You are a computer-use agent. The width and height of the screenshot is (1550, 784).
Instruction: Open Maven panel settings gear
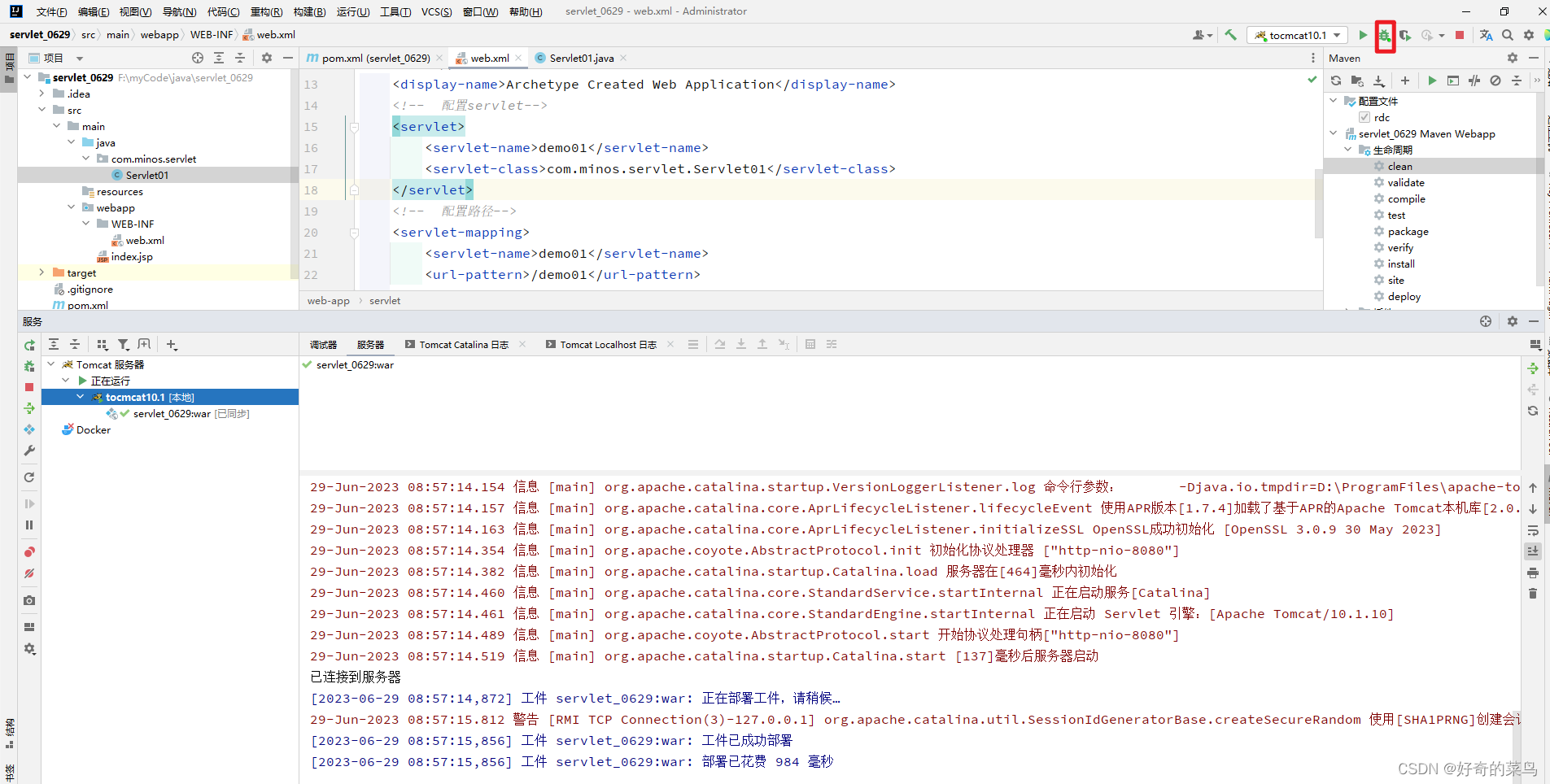point(1512,58)
